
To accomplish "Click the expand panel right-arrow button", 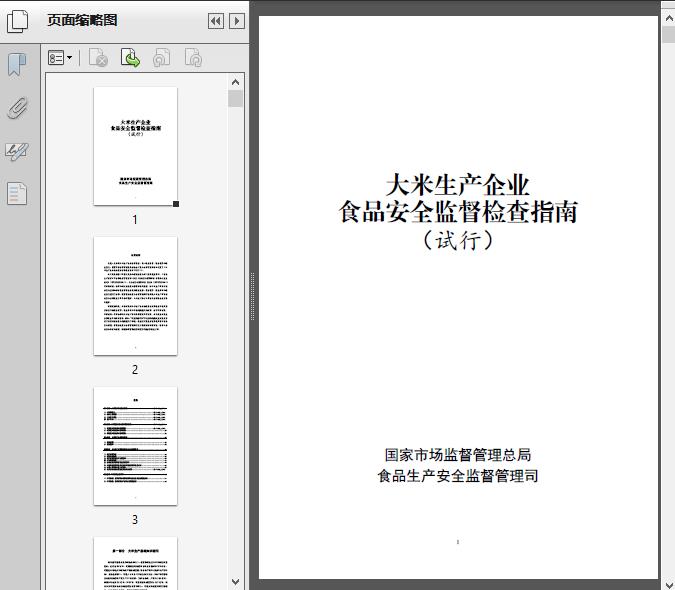I will click(x=237, y=21).
